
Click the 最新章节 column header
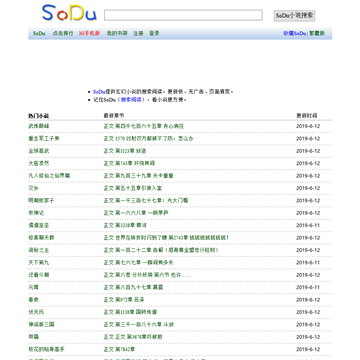click(x=114, y=116)
